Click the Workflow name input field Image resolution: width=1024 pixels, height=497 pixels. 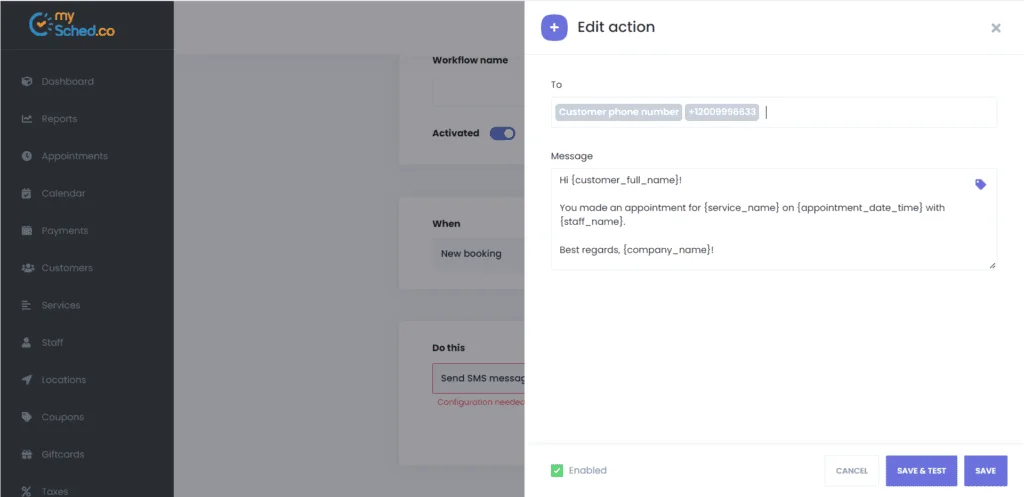click(x=479, y=92)
